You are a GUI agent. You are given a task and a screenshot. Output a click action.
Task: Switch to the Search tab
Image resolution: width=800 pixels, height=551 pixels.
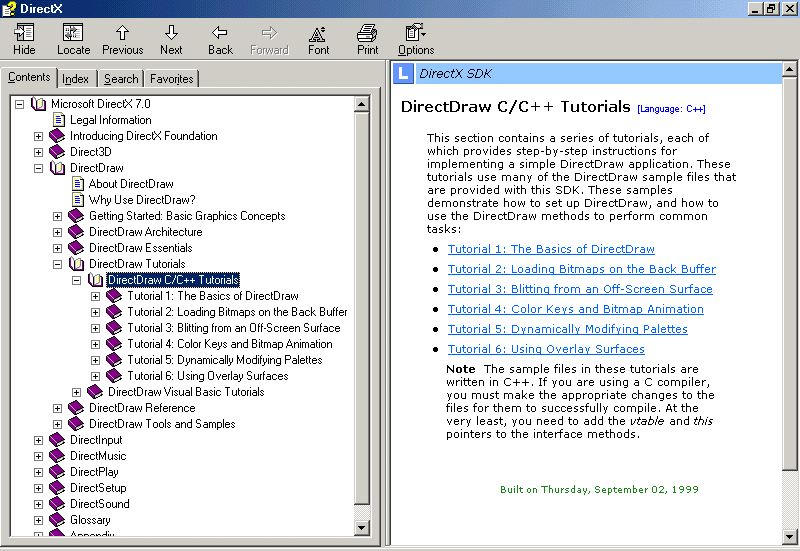[121, 79]
